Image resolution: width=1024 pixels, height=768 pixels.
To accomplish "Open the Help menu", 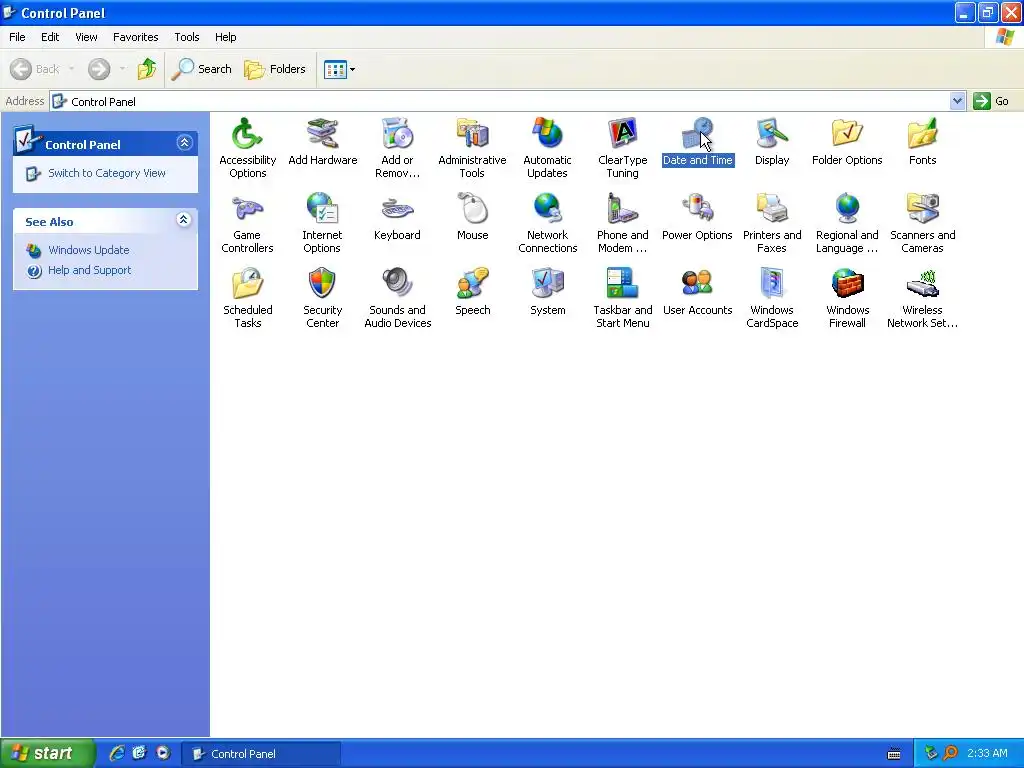I will [x=225, y=37].
